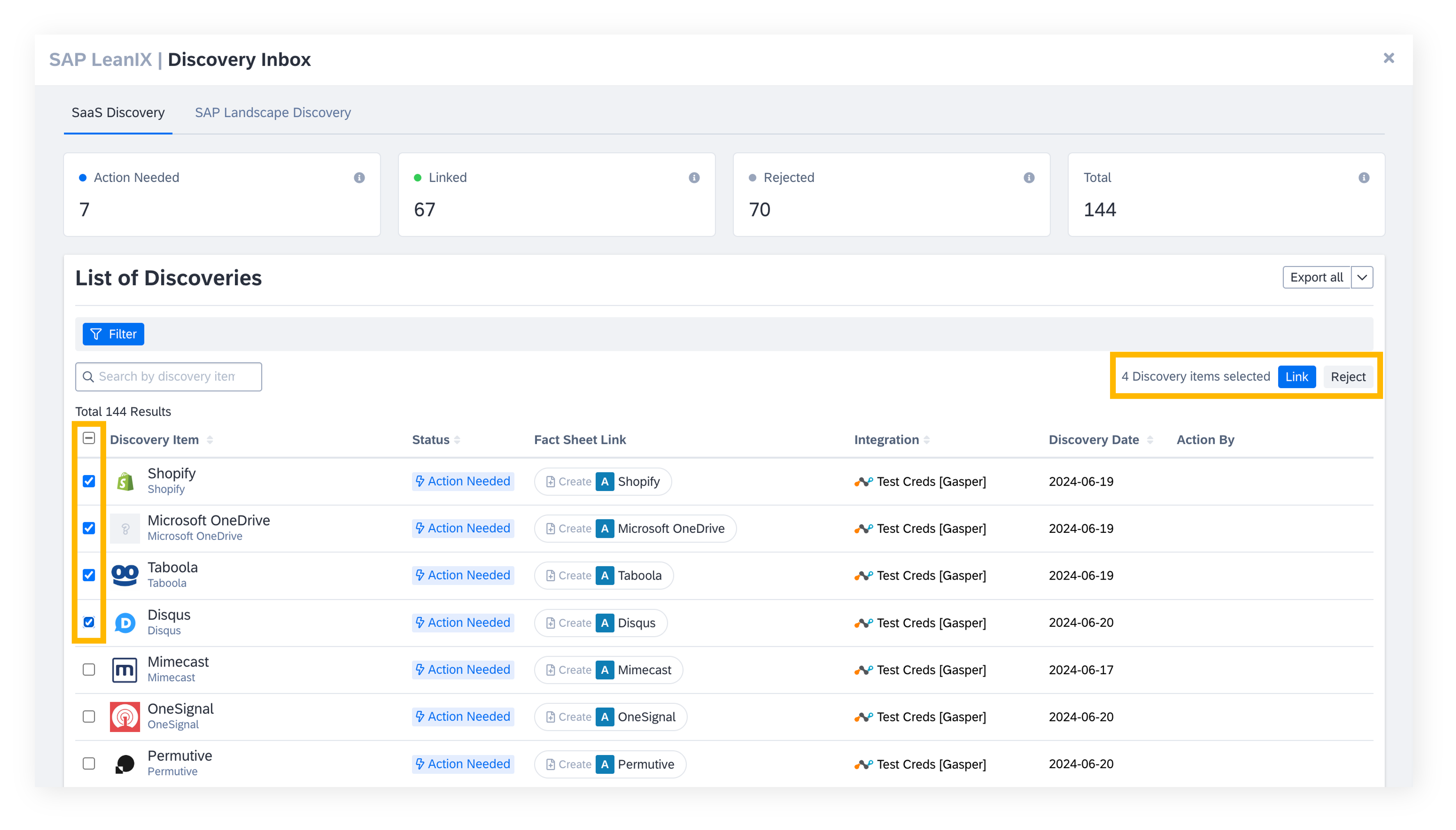Expand the Export all dropdown arrow
Screen dimensions: 1456x830
point(1362,277)
